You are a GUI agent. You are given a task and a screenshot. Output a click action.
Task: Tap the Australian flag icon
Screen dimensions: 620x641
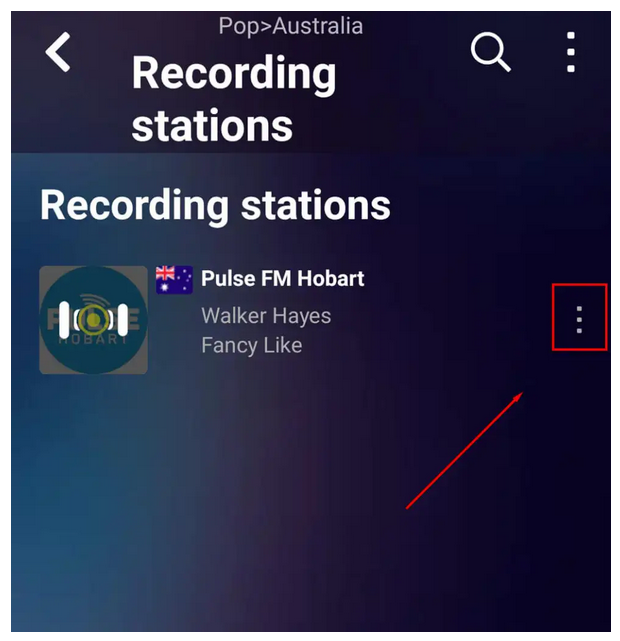point(174,280)
